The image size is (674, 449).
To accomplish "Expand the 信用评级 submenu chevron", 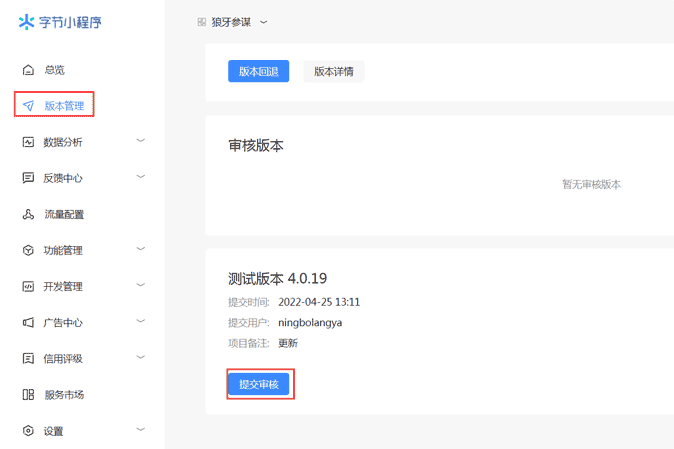I will pyautogui.click(x=141, y=357).
